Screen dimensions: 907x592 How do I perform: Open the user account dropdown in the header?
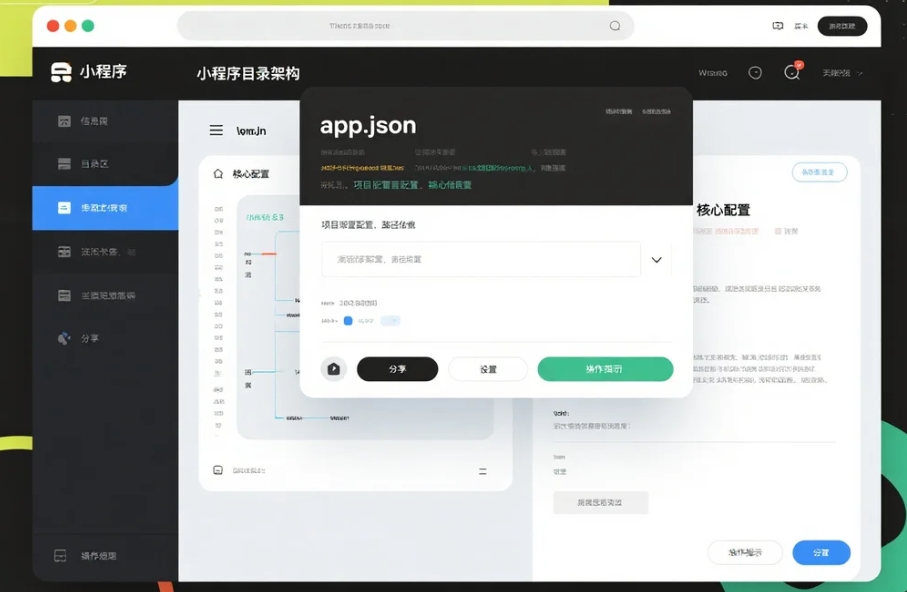[842, 73]
